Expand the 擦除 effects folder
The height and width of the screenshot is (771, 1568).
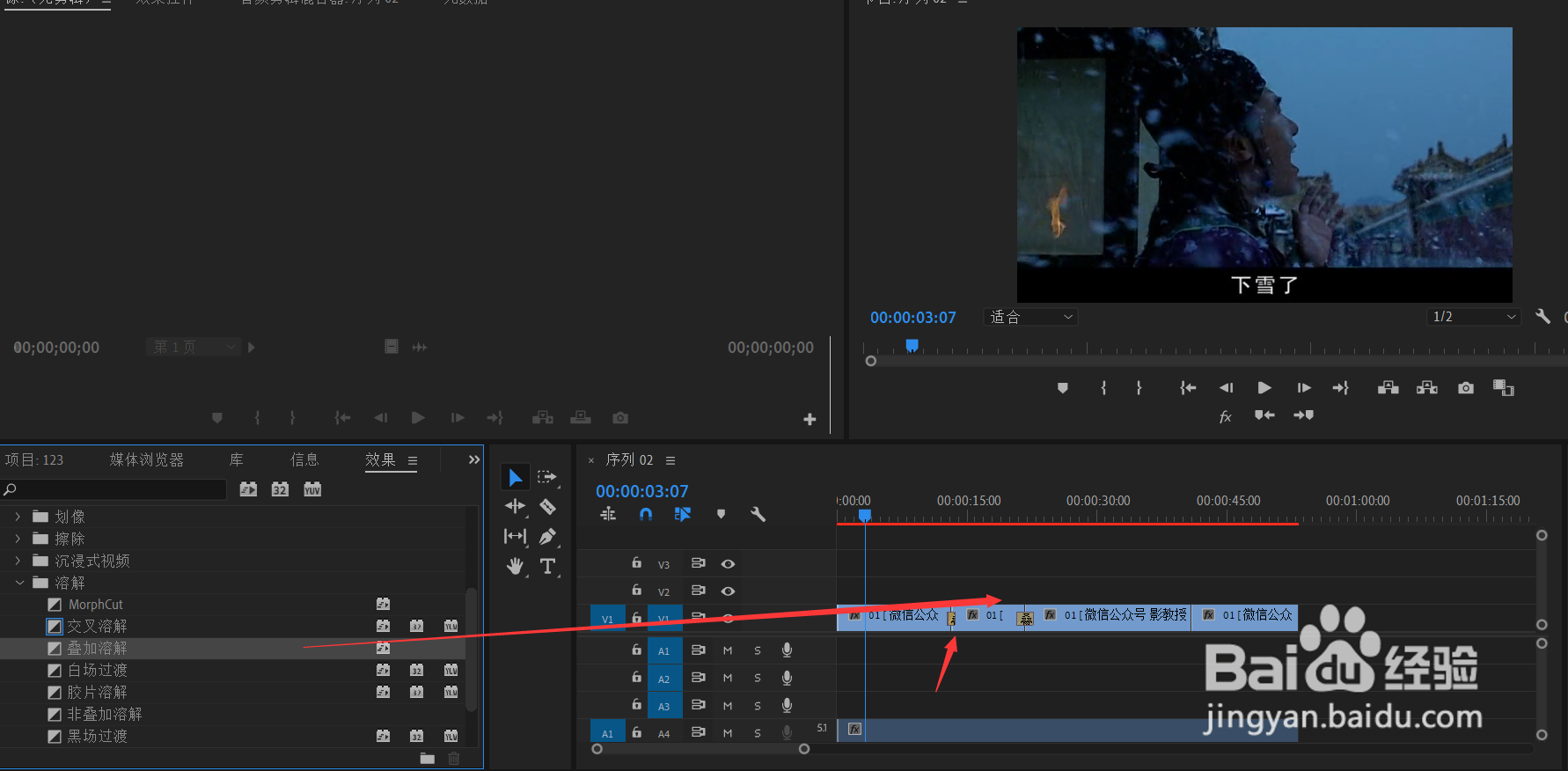[18, 539]
